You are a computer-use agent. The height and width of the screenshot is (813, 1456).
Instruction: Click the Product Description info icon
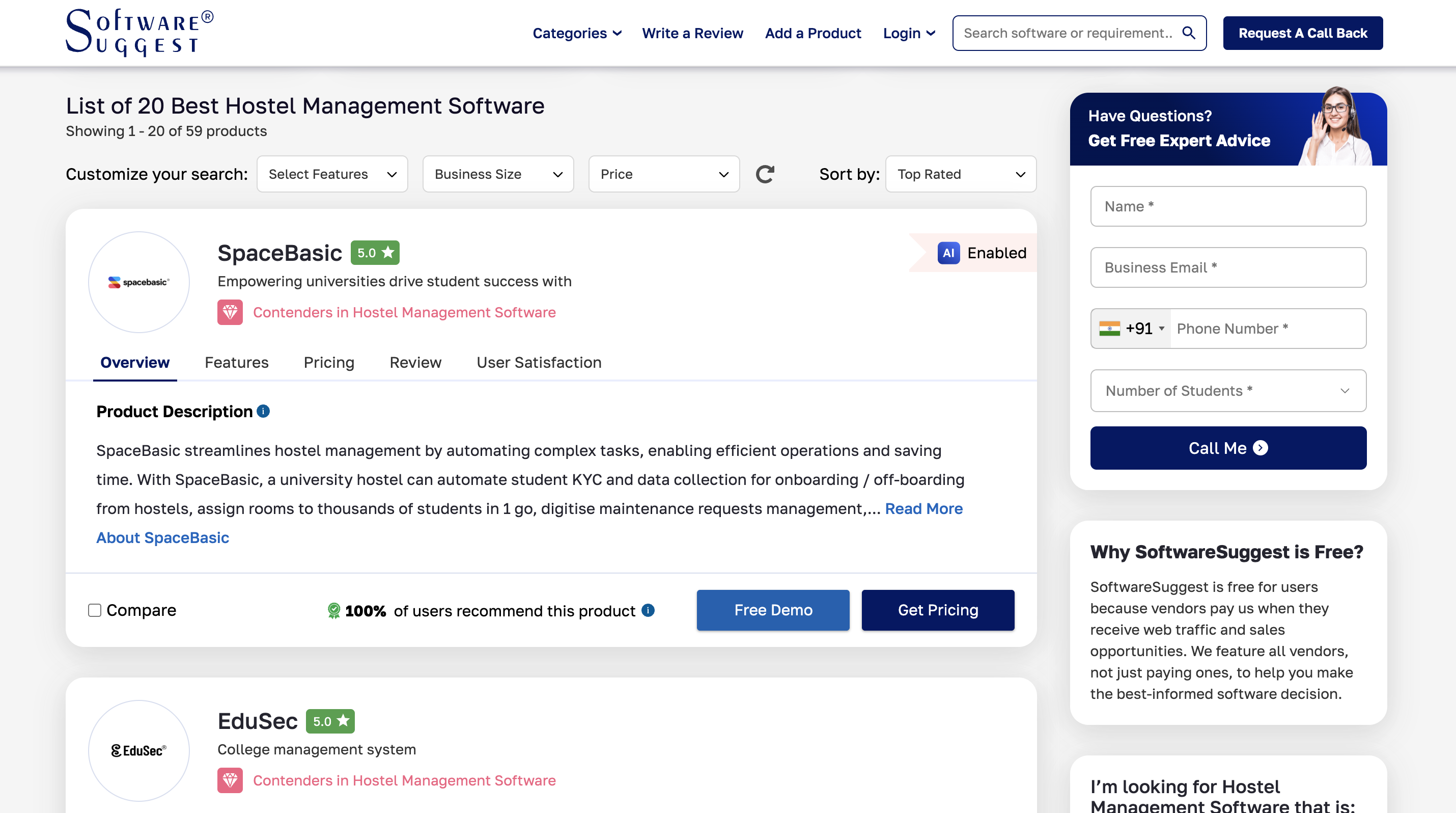(x=263, y=411)
